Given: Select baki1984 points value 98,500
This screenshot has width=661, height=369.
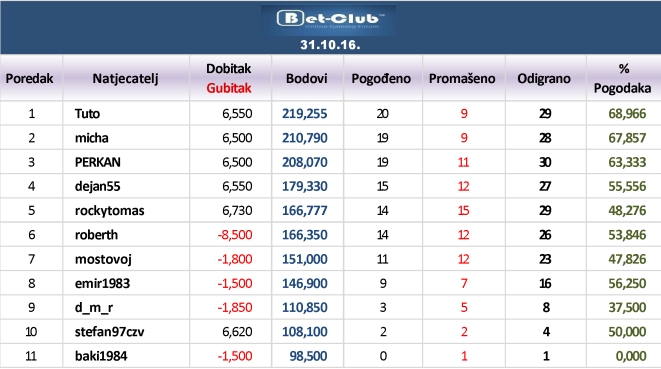Looking at the screenshot, I should [x=308, y=356].
